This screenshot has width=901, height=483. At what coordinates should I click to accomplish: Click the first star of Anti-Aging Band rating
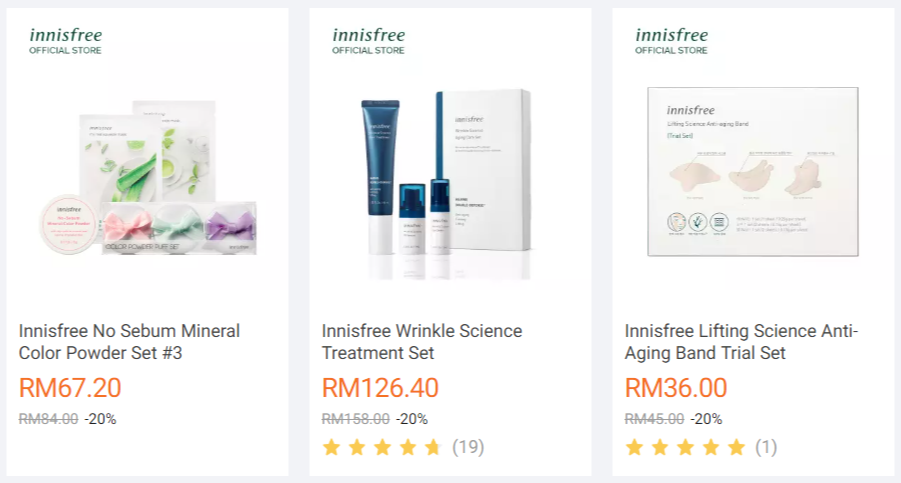(634, 447)
